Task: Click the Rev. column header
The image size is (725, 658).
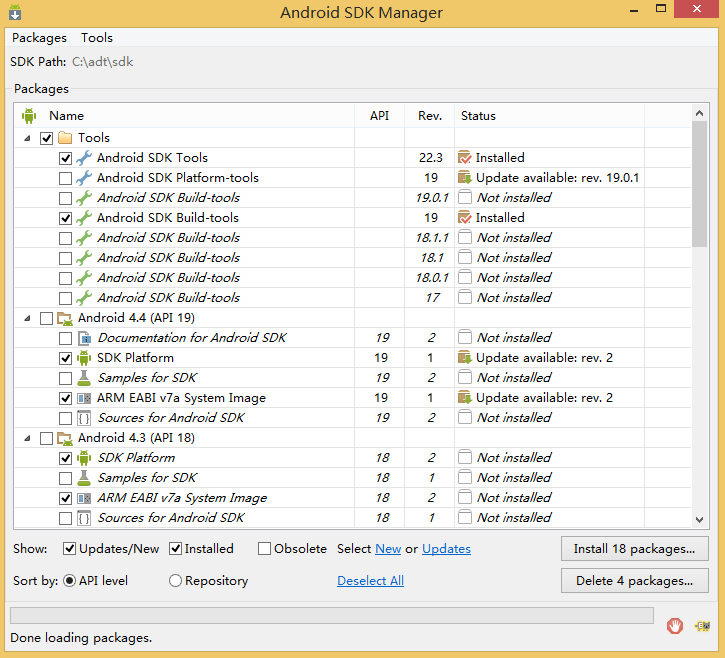Action: [x=430, y=116]
